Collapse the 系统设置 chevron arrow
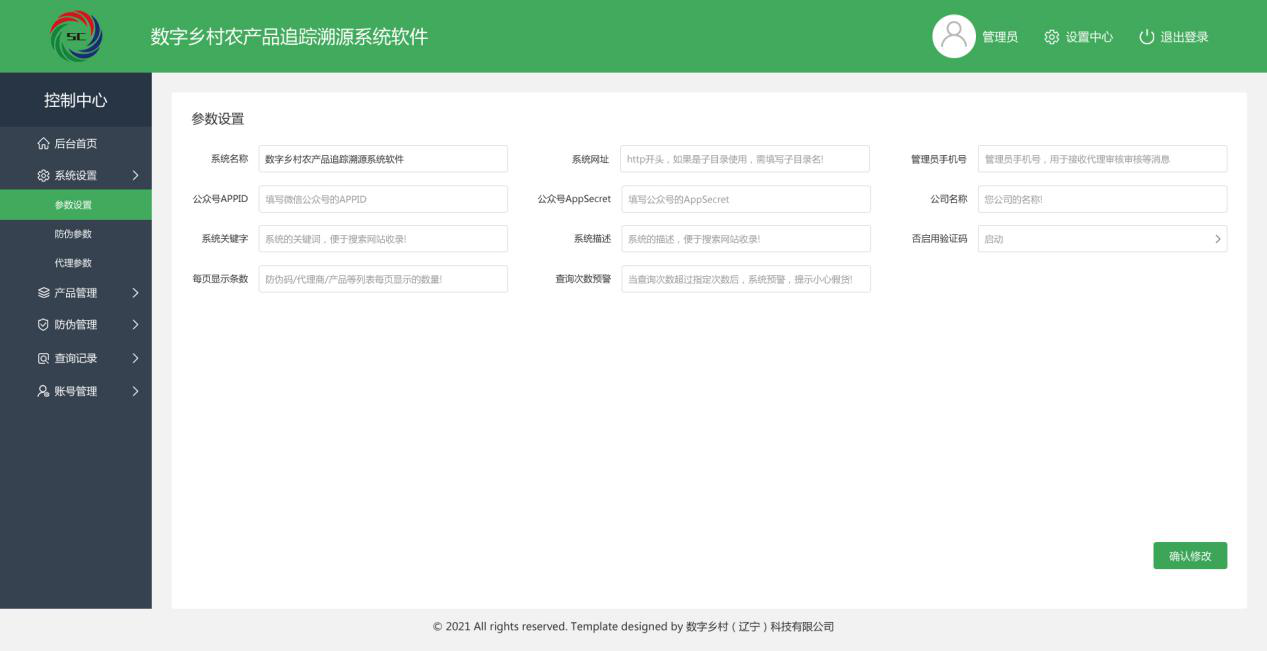This screenshot has width=1267, height=651. click(x=135, y=175)
